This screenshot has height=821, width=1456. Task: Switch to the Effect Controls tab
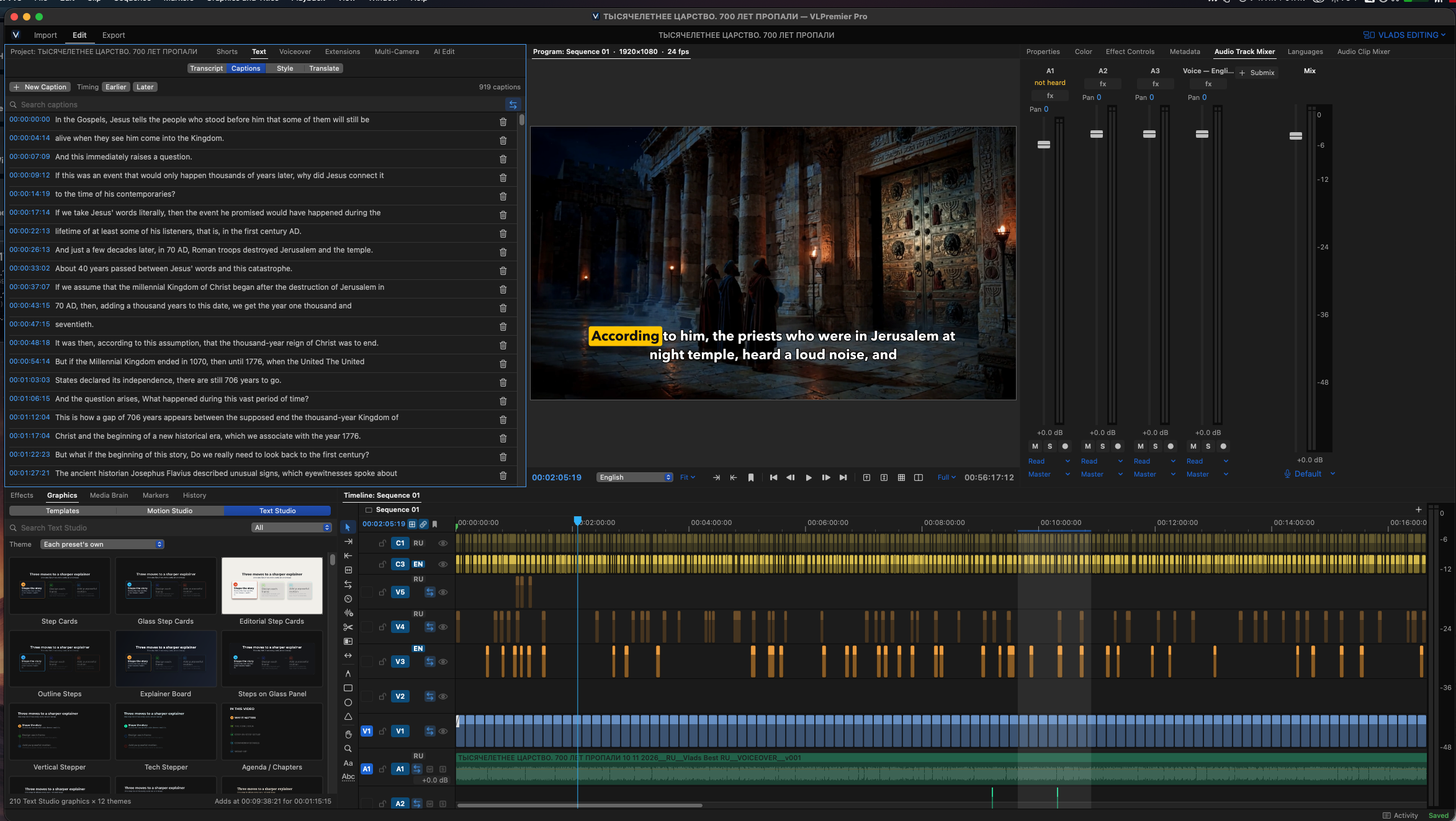tap(1130, 52)
